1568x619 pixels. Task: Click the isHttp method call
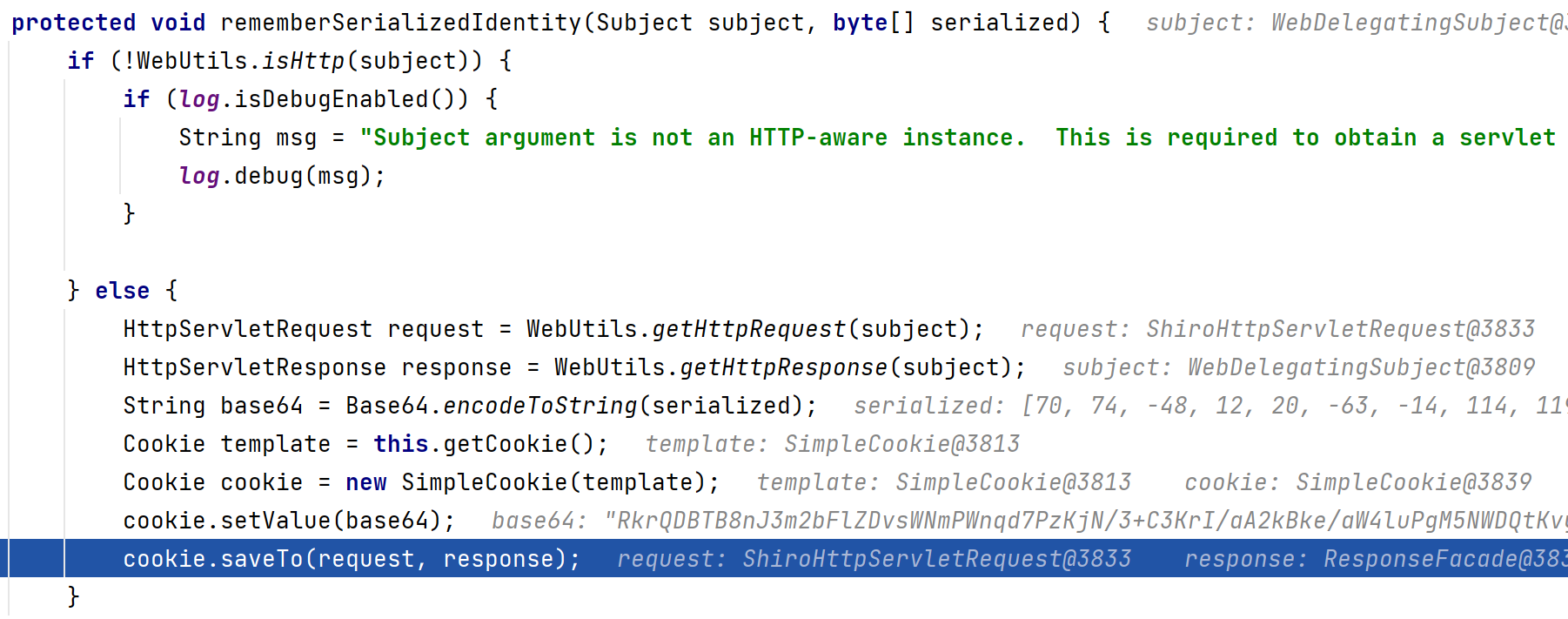pos(303,61)
